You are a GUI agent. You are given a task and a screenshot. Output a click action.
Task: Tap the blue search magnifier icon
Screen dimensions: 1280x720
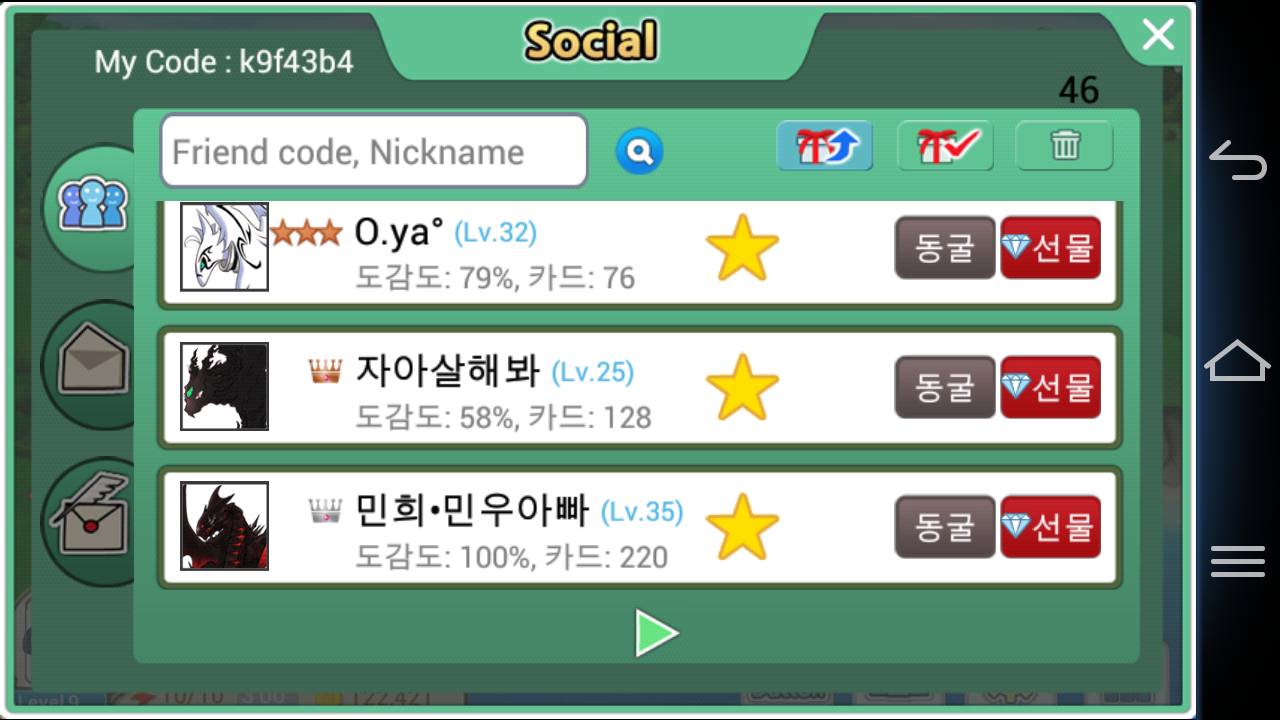pos(640,152)
